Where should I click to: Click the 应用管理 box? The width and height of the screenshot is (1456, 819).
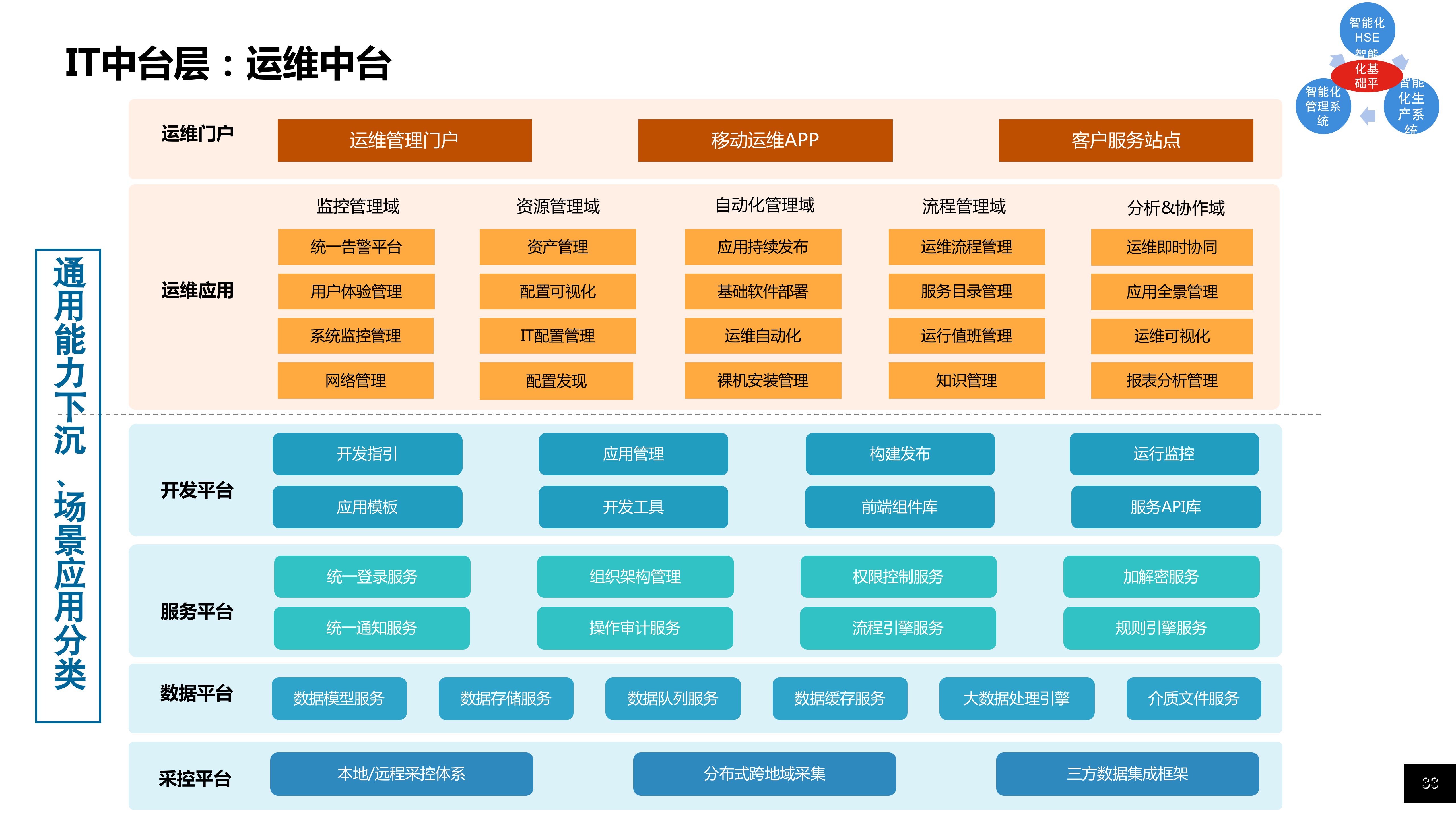tap(633, 454)
